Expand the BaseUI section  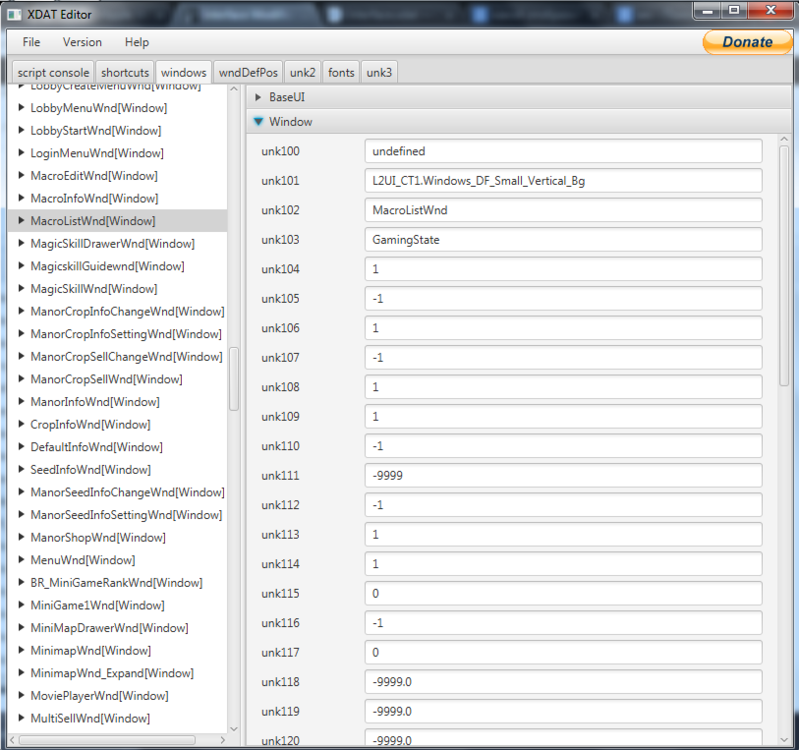pos(258,97)
